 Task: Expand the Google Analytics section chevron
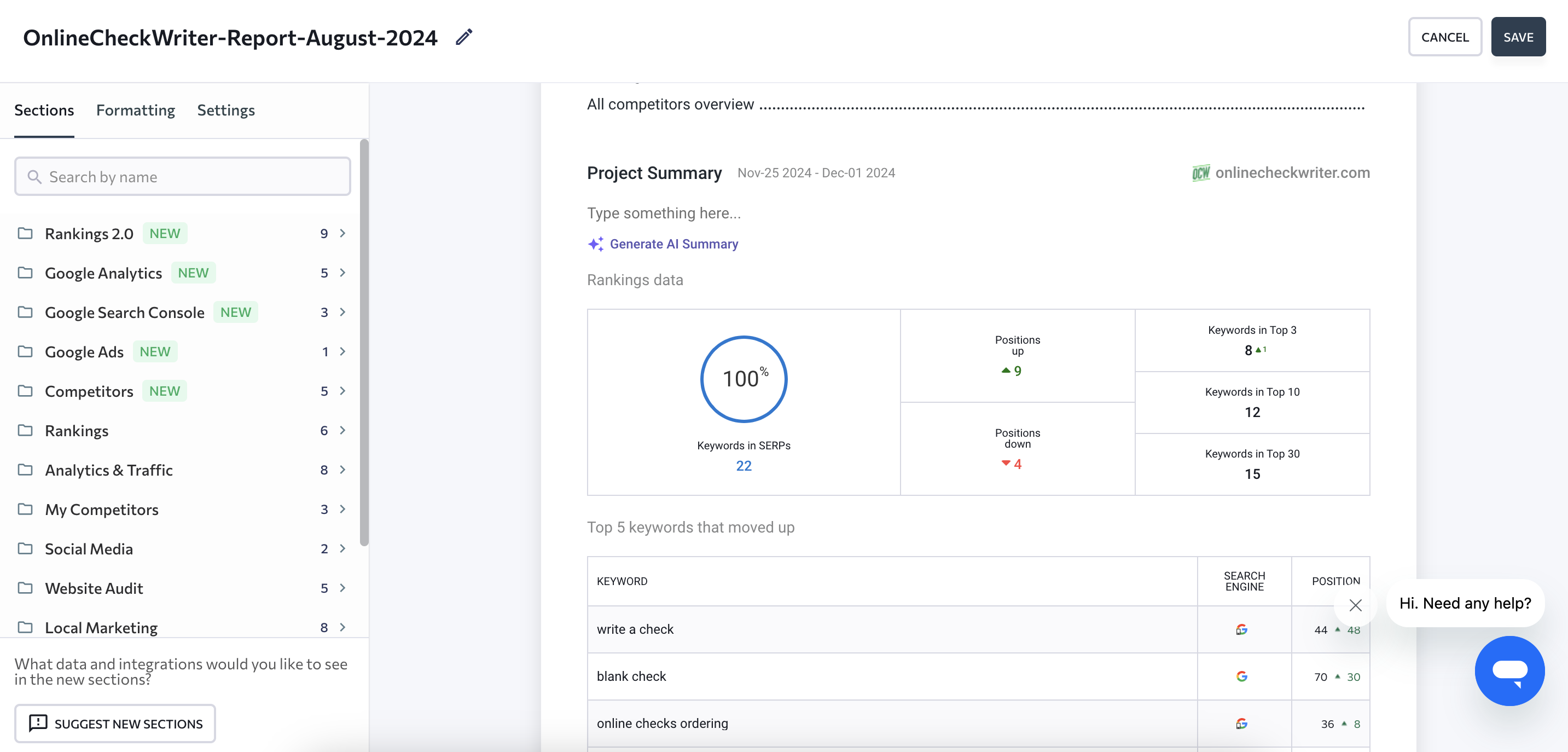(342, 273)
